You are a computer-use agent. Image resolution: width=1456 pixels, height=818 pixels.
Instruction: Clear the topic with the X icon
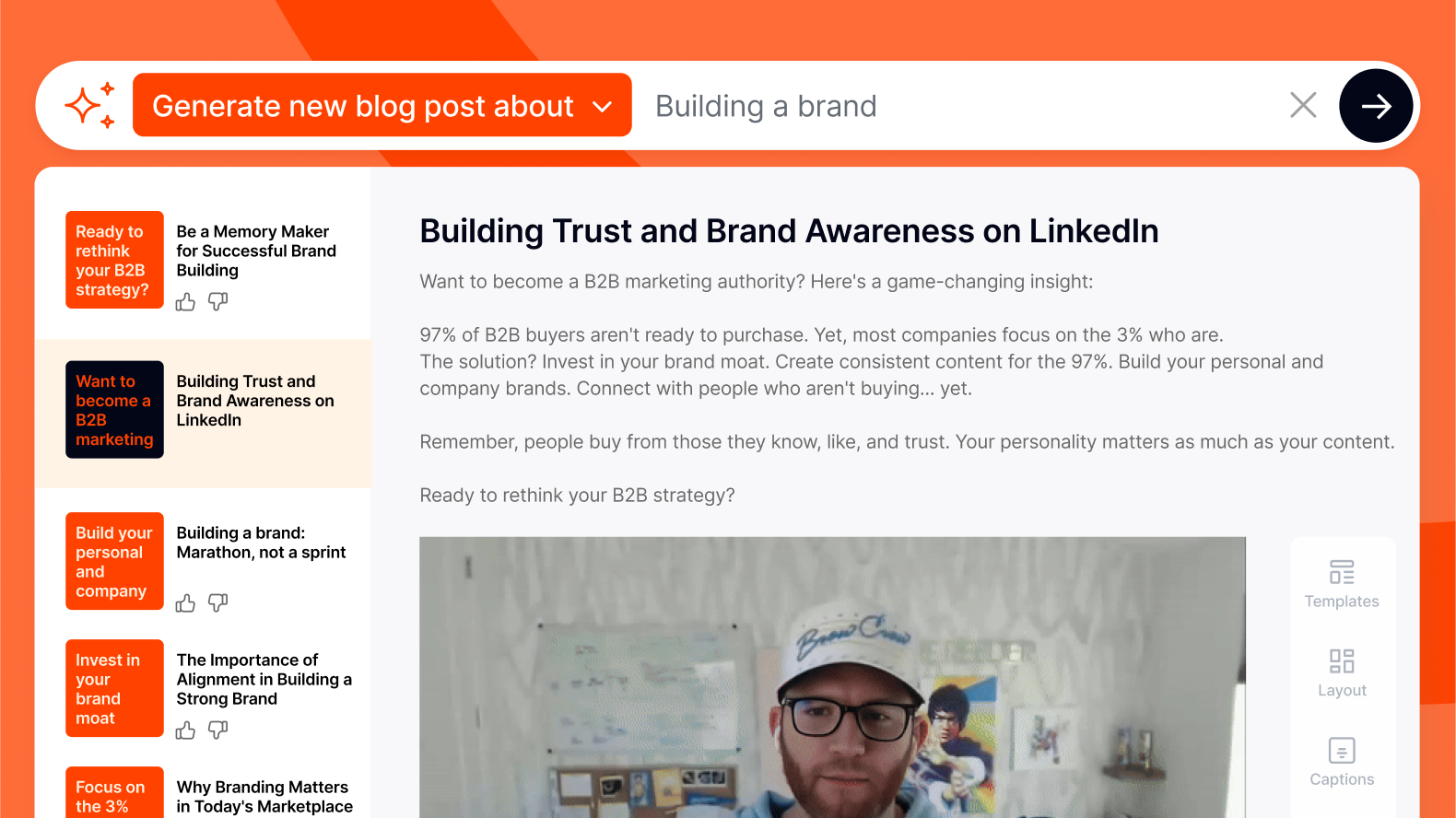tap(1302, 105)
